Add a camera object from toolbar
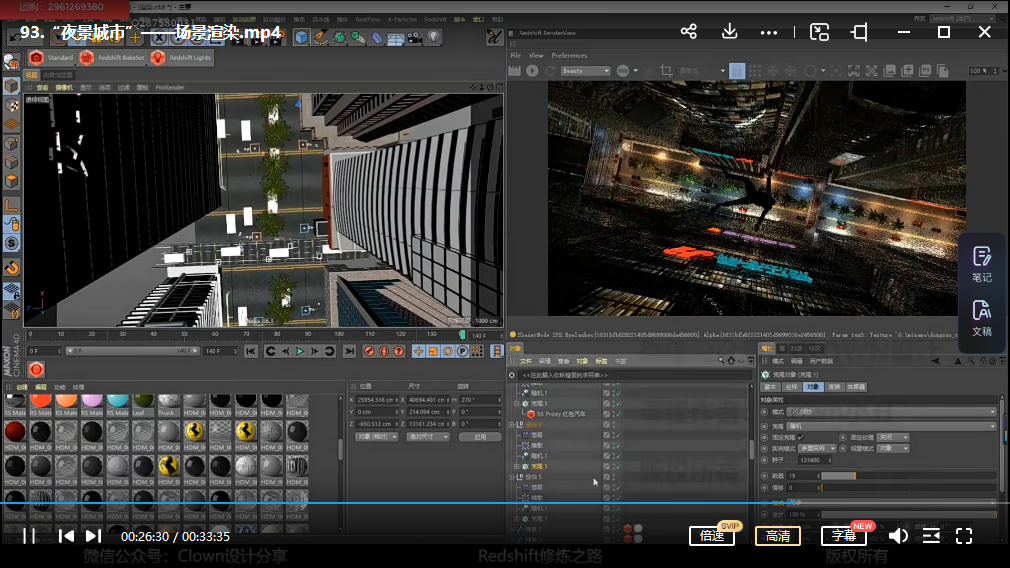Screen dimensions: 1010x568 414,37
